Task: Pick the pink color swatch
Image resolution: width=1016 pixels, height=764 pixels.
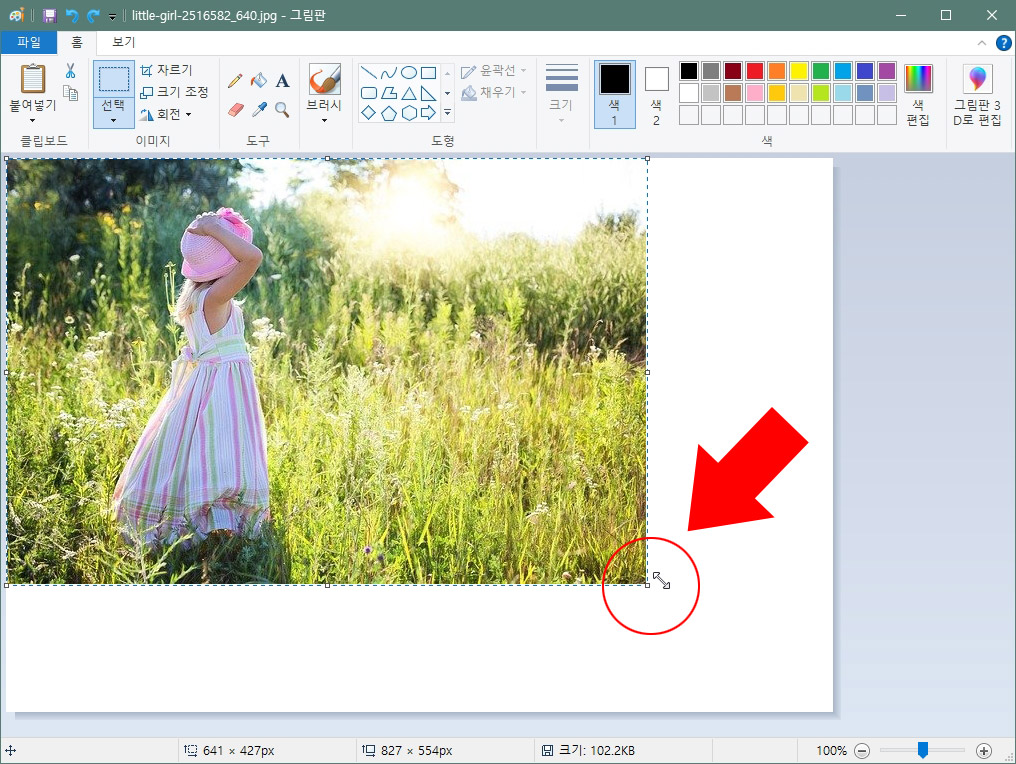Action: [x=755, y=93]
